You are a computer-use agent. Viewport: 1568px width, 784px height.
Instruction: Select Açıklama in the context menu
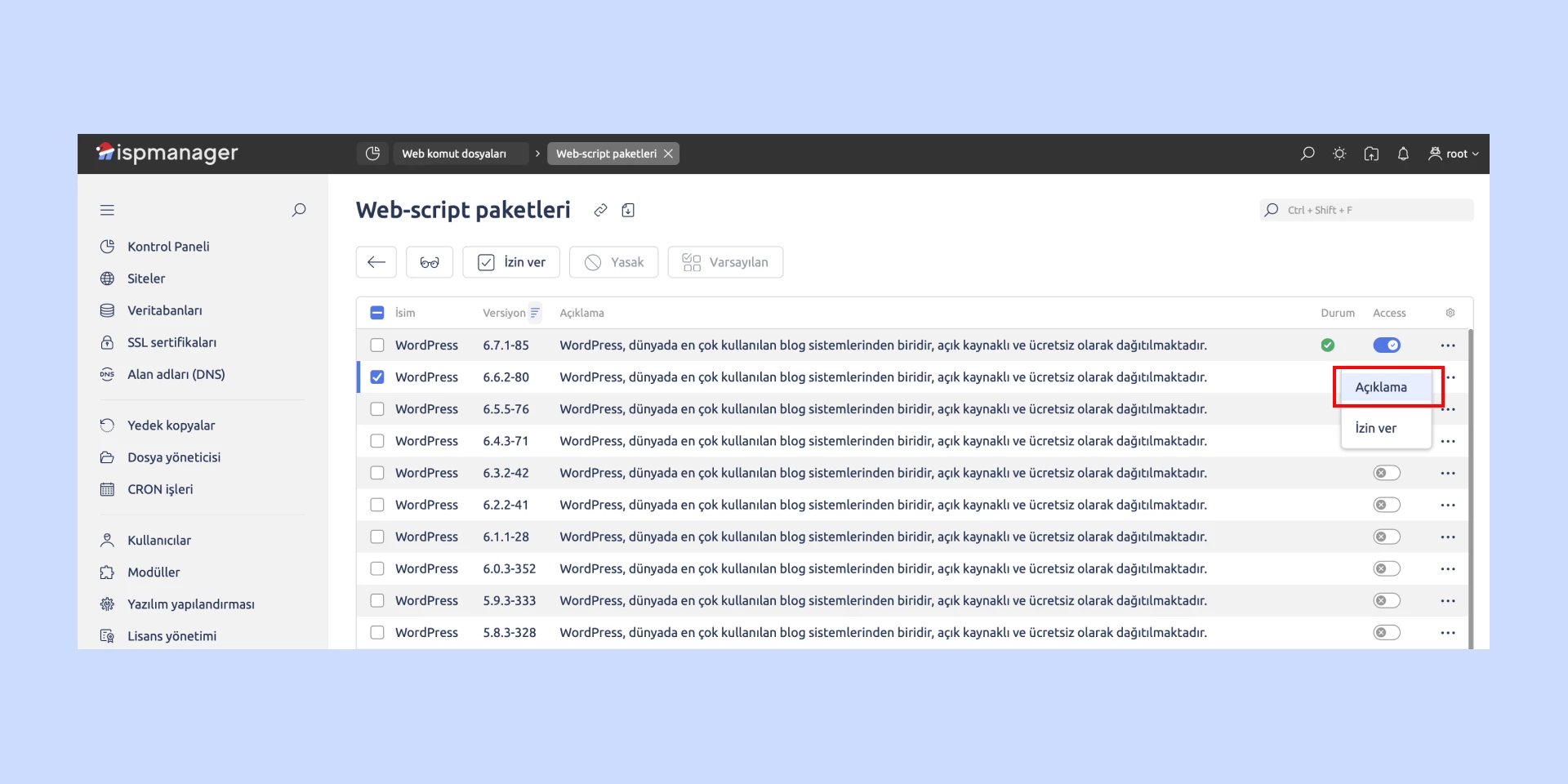pos(1386,387)
